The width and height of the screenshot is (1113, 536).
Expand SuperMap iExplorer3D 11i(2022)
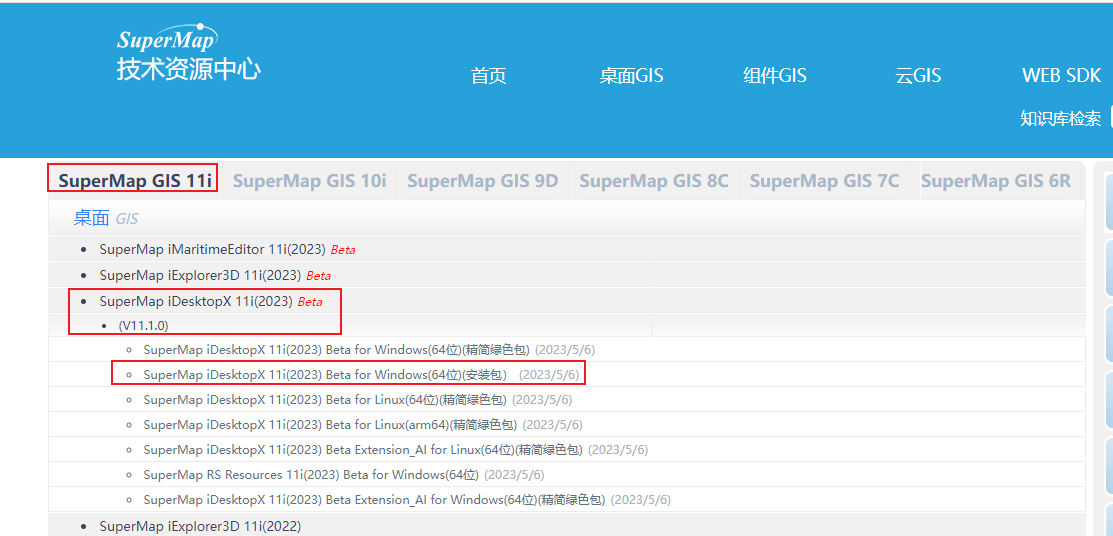(x=200, y=526)
